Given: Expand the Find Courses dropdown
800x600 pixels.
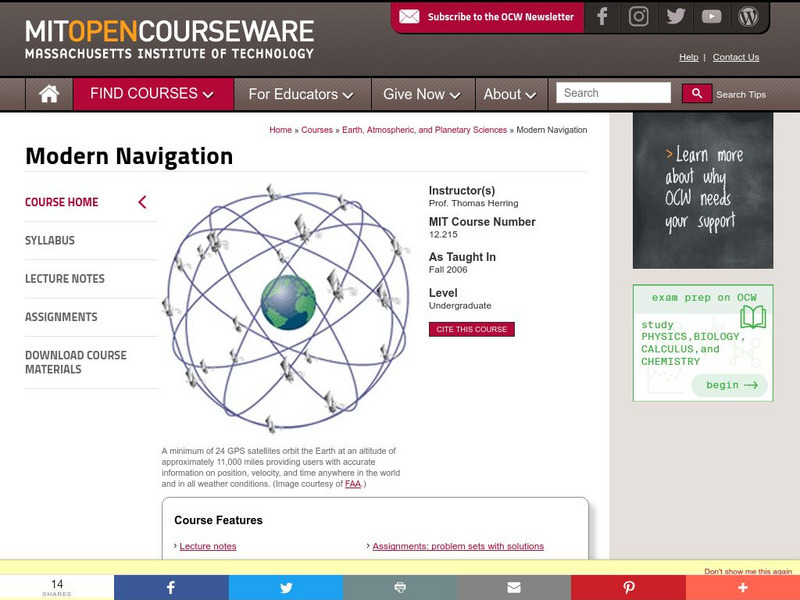Looking at the screenshot, I should point(153,94).
